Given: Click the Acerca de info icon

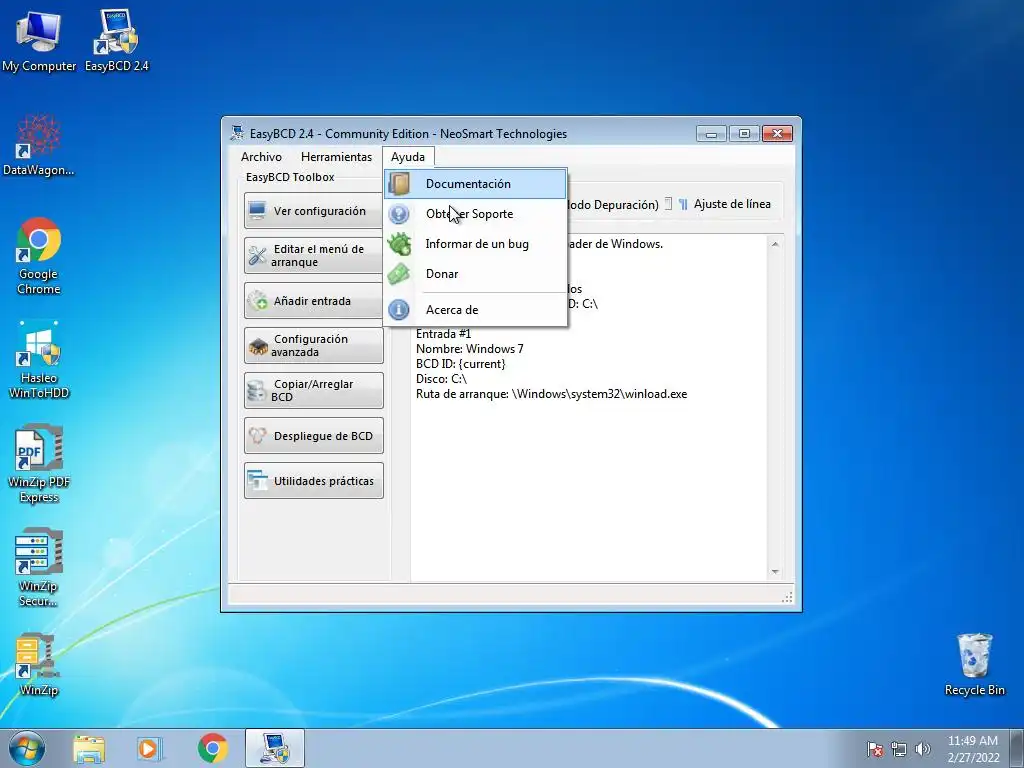Looking at the screenshot, I should tap(399, 310).
